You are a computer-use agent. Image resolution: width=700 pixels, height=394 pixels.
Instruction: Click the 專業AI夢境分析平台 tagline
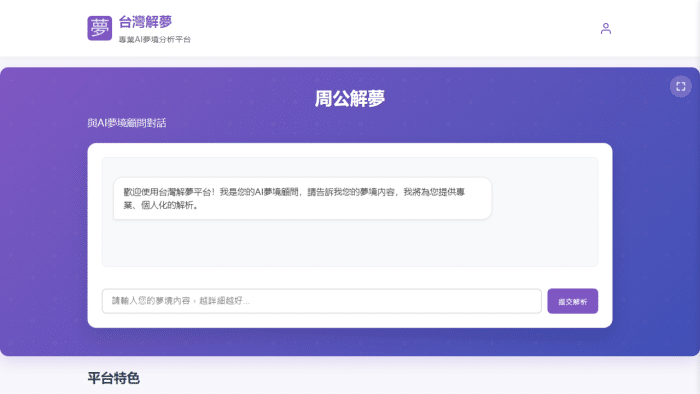[154, 40]
